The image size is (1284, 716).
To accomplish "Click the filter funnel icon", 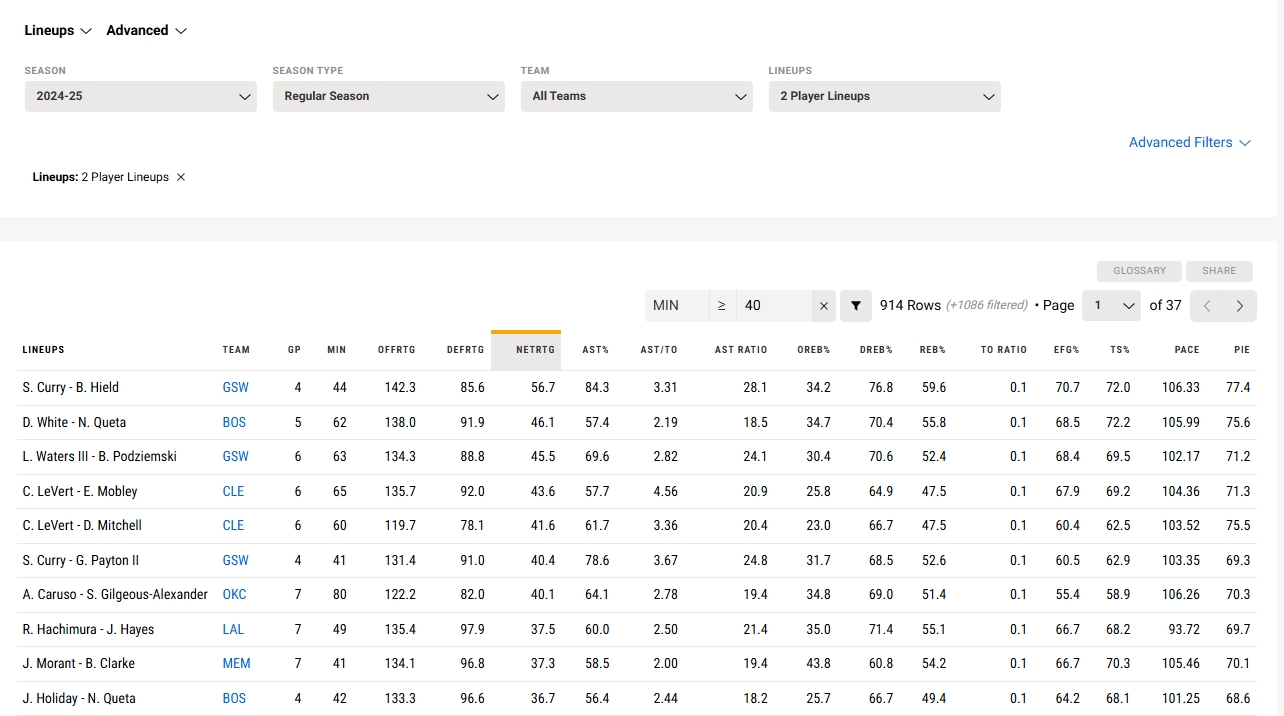I will tap(855, 306).
